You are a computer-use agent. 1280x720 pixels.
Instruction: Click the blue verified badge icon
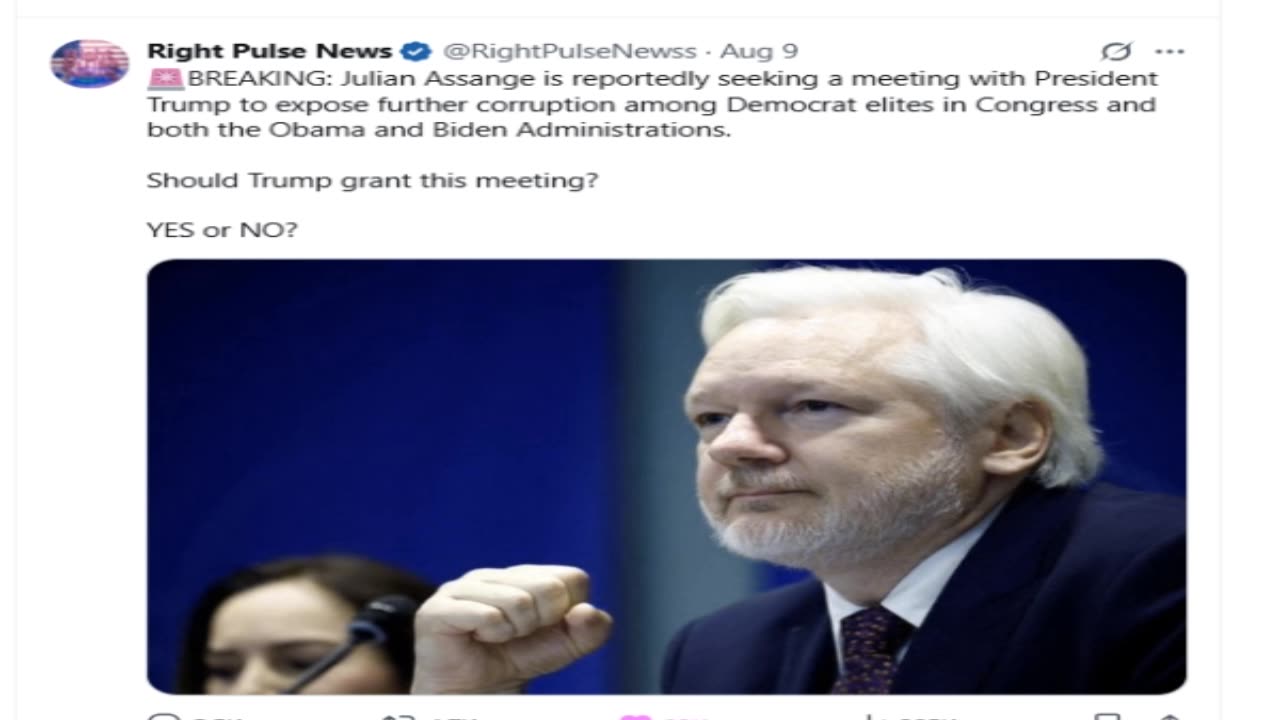pyautogui.click(x=416, y=51)
